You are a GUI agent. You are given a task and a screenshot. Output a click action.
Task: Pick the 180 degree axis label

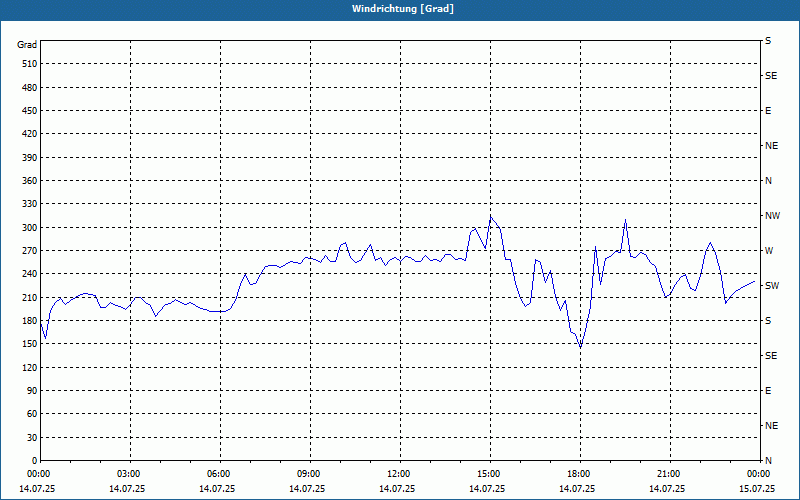[29, 321]
